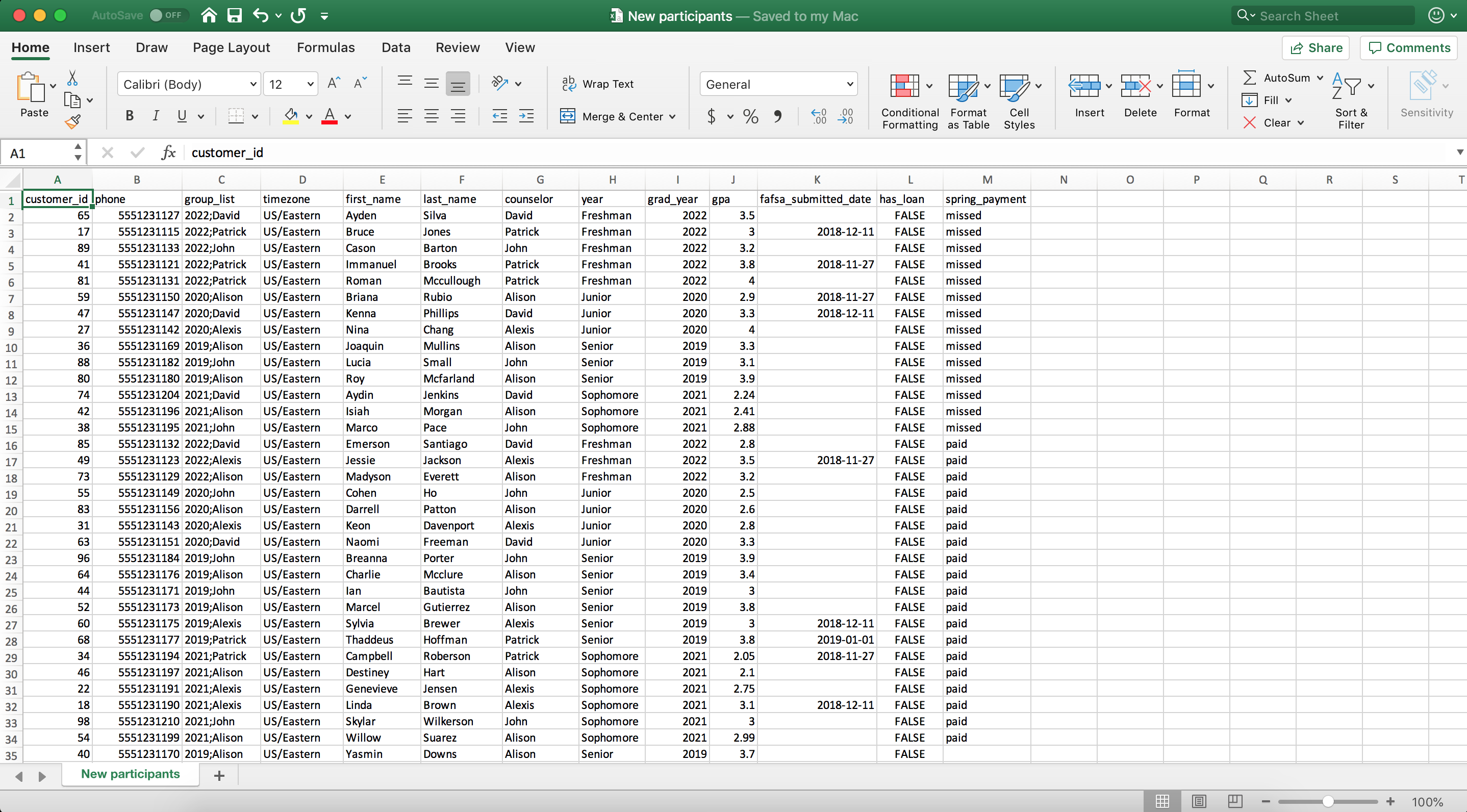
Task: Click the insert function fx icon
Action: click(x=168, y=153)
